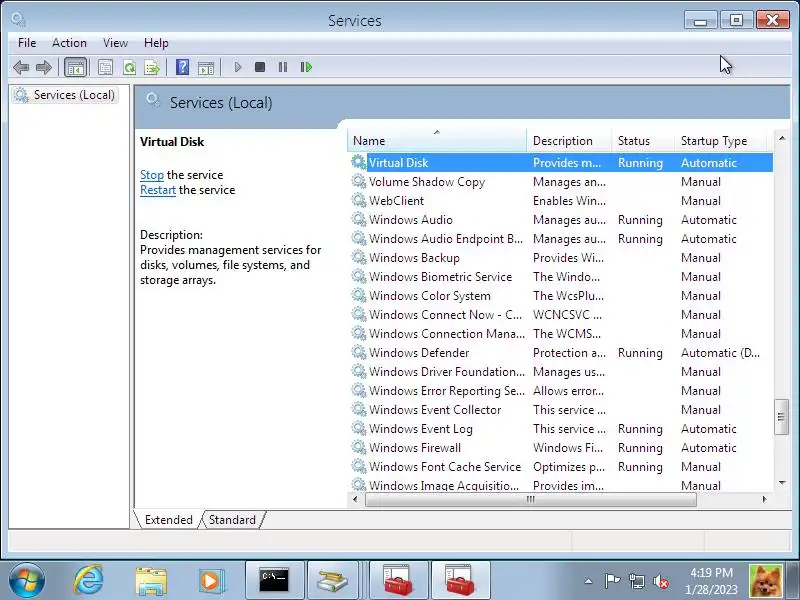Open the Action Center flag tray icon
The height and width of the screenshot is (600, 800).
[x=612, y=581]
